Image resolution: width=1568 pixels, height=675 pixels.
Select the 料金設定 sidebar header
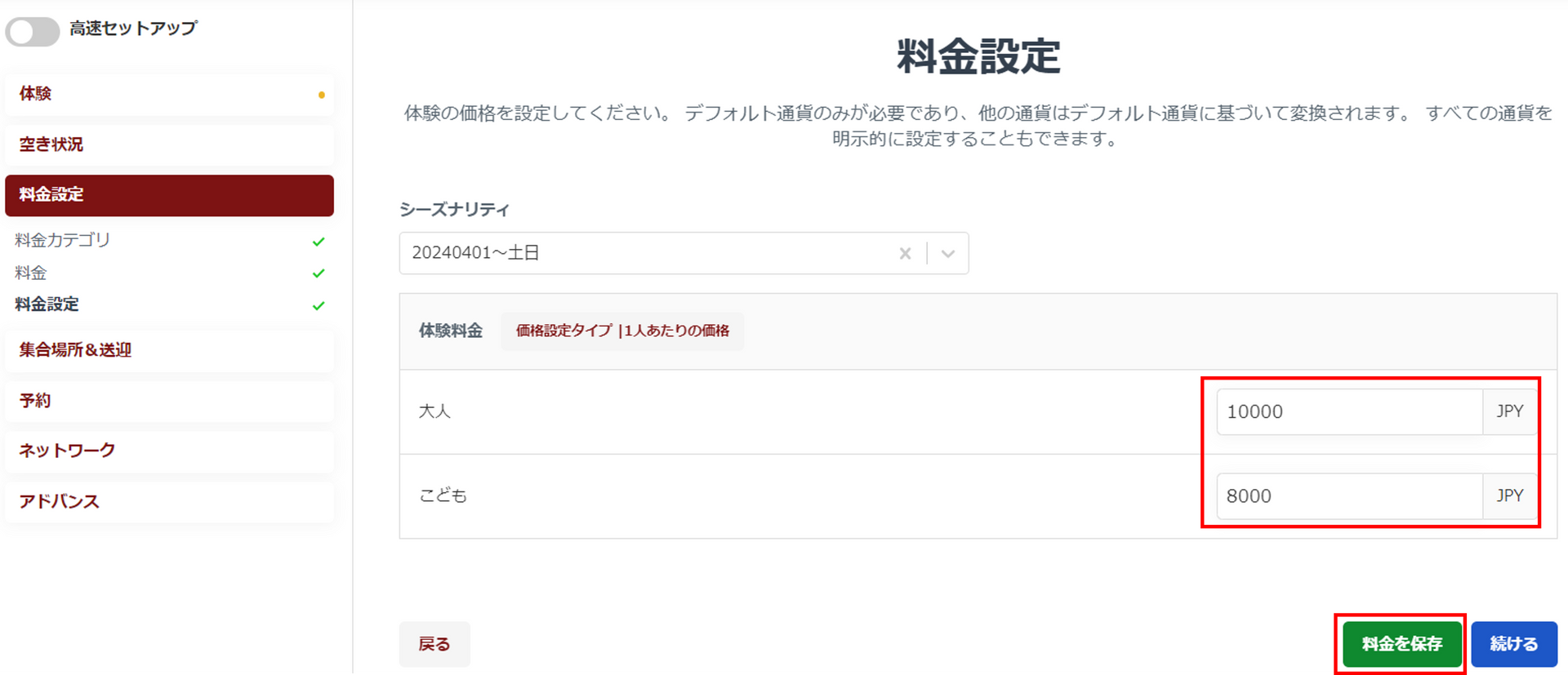[x=169, y=195]
